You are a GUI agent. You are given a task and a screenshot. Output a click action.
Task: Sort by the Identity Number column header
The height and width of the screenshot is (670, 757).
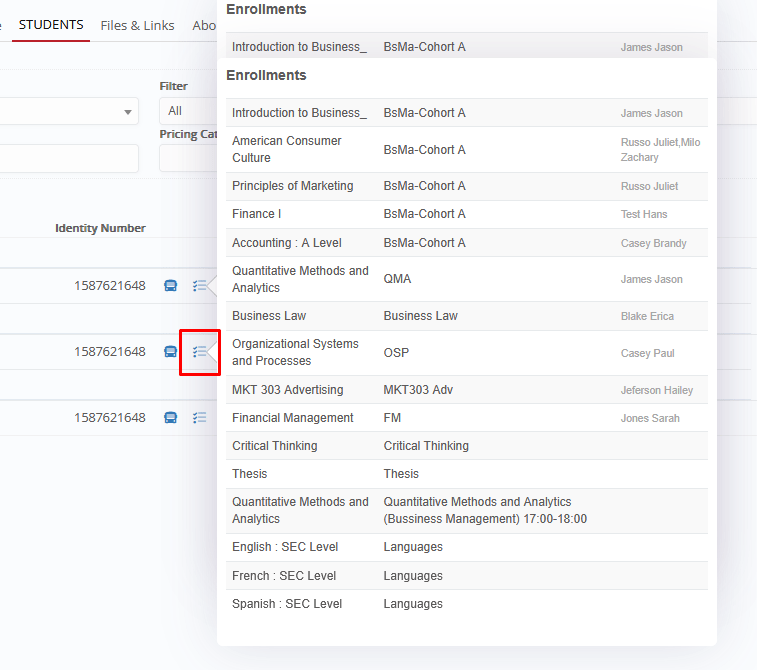[x=100, y=229]
